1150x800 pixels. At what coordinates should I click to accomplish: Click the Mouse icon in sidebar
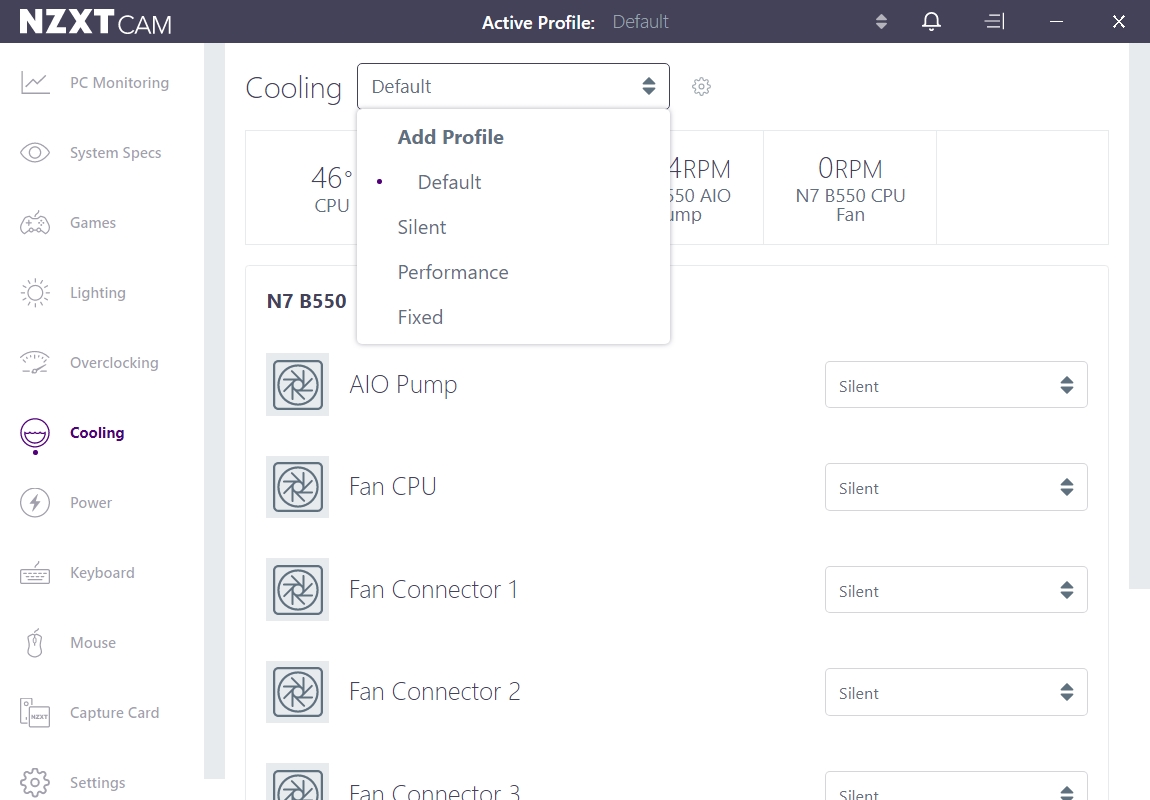[x=34, y=643]
